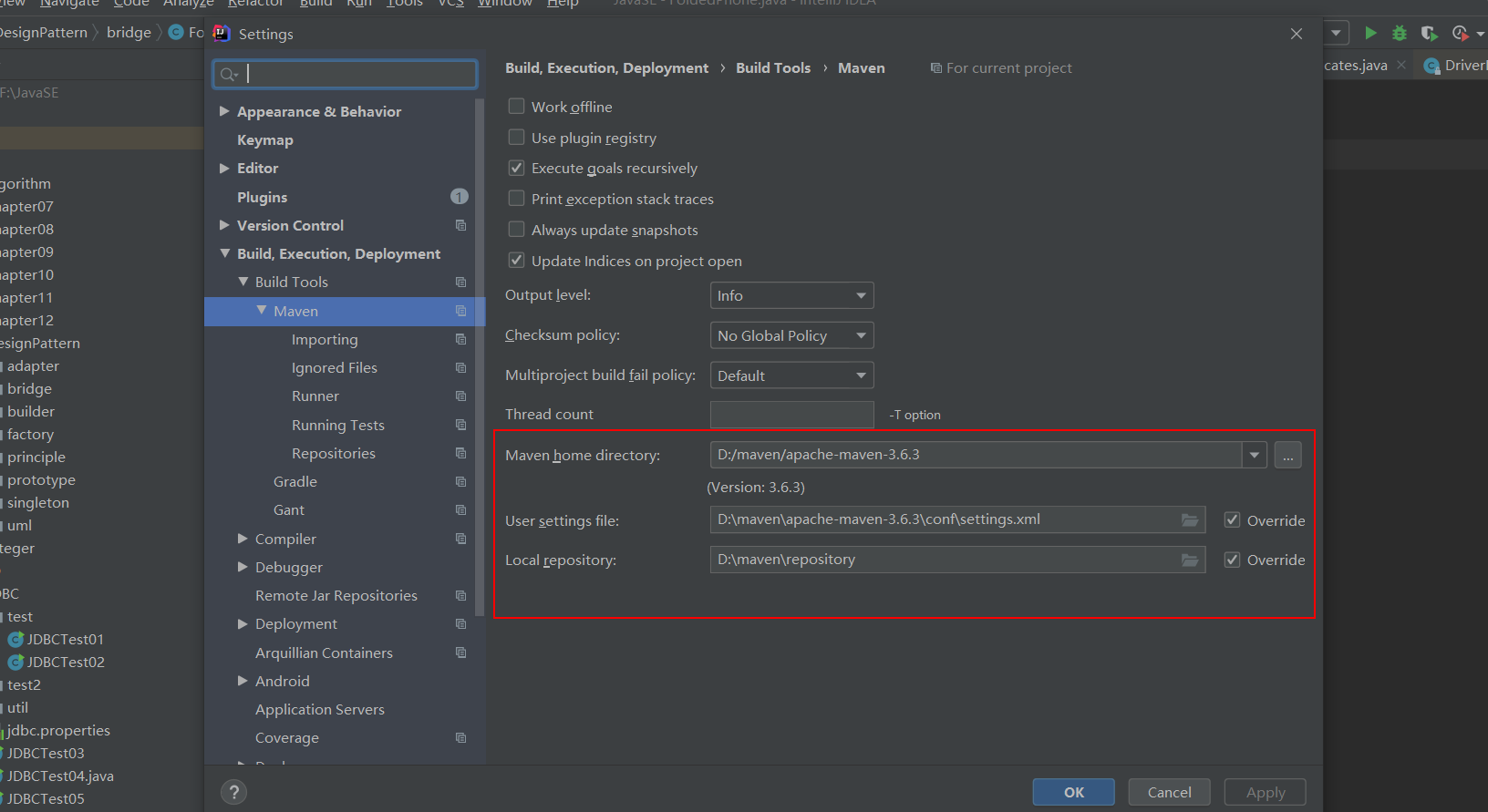Click the project-level icon next to Coverage
1488x812 pixels.
click(x=460, y=737)
